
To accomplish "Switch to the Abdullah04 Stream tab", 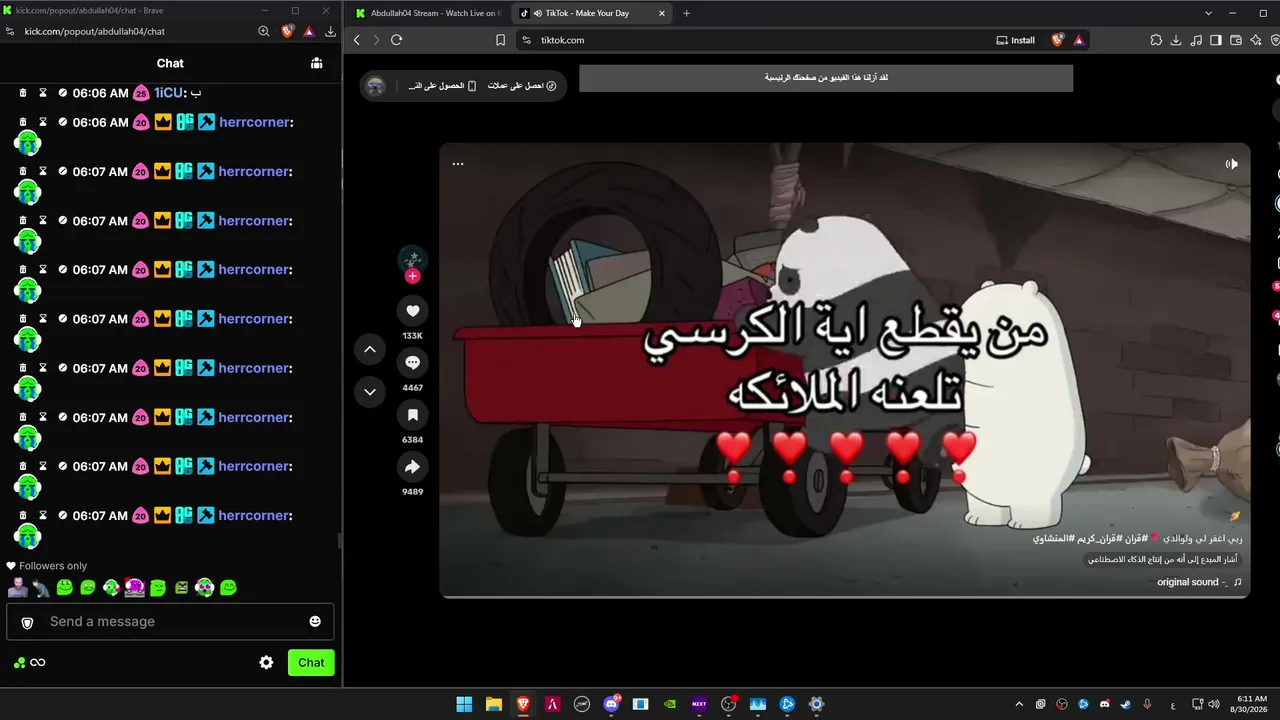I will pyautogui.click(x=428, y=13).
